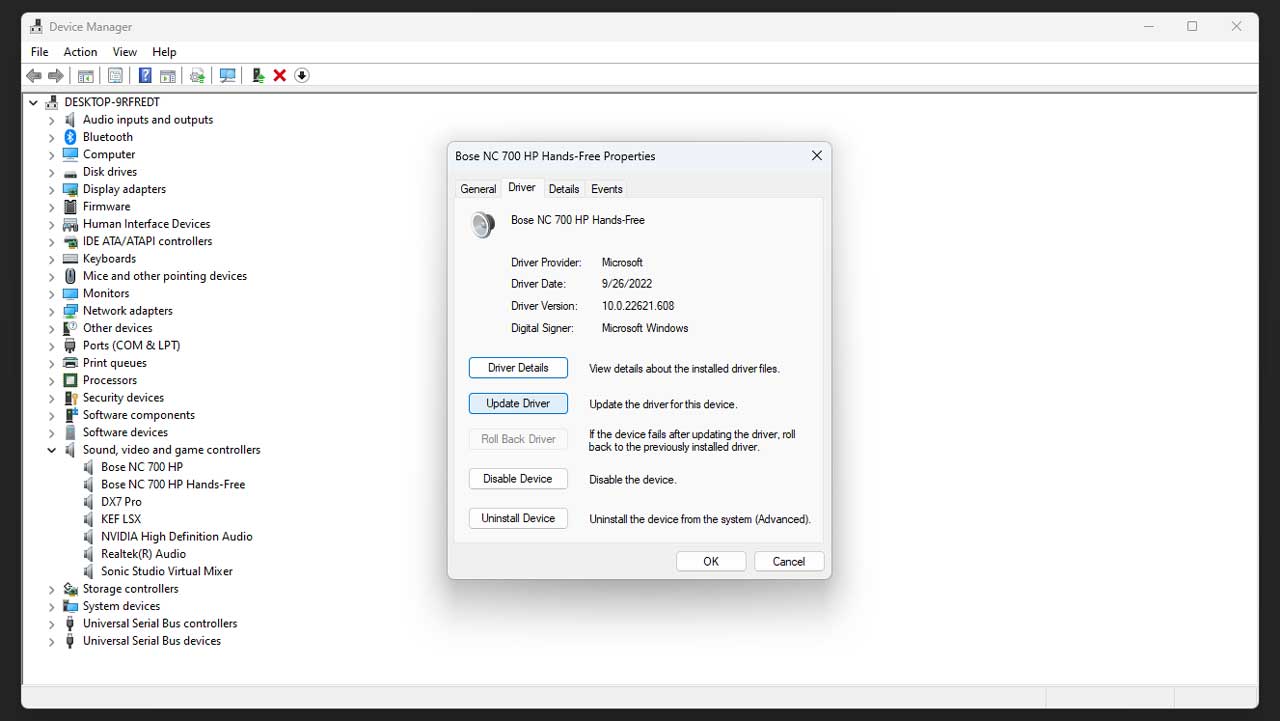Click the Back arrow toolbar icon
The height and width of the screenshot is (721, 1280).
(x=34, y=76)
